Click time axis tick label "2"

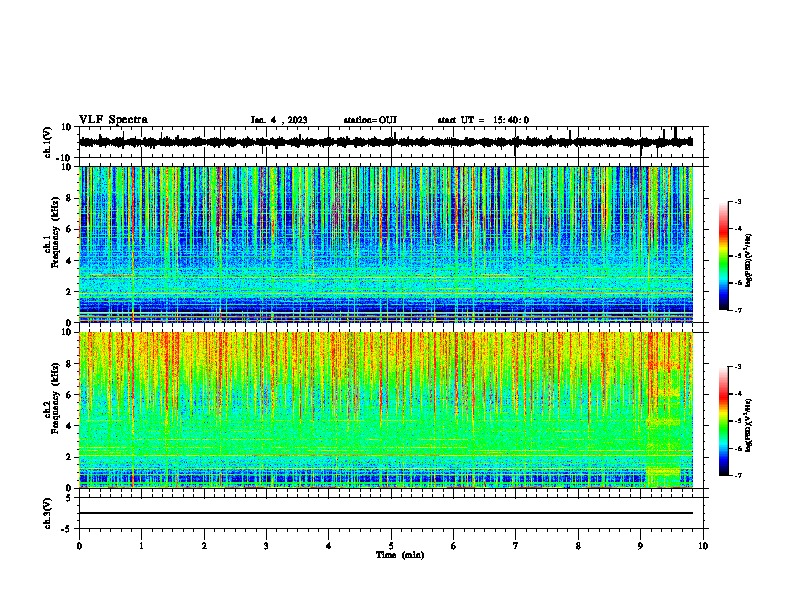tap(204, 546)
